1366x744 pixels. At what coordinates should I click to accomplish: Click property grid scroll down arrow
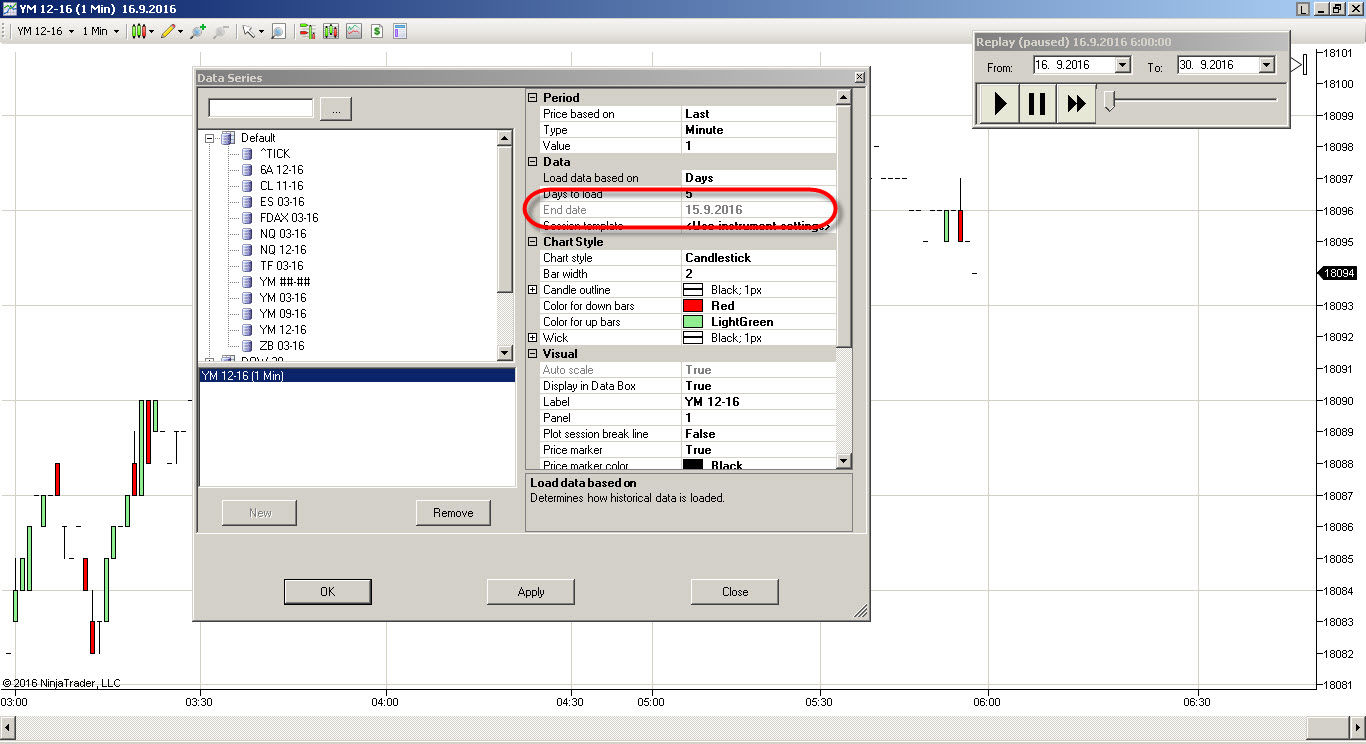[x=844, y=461]
